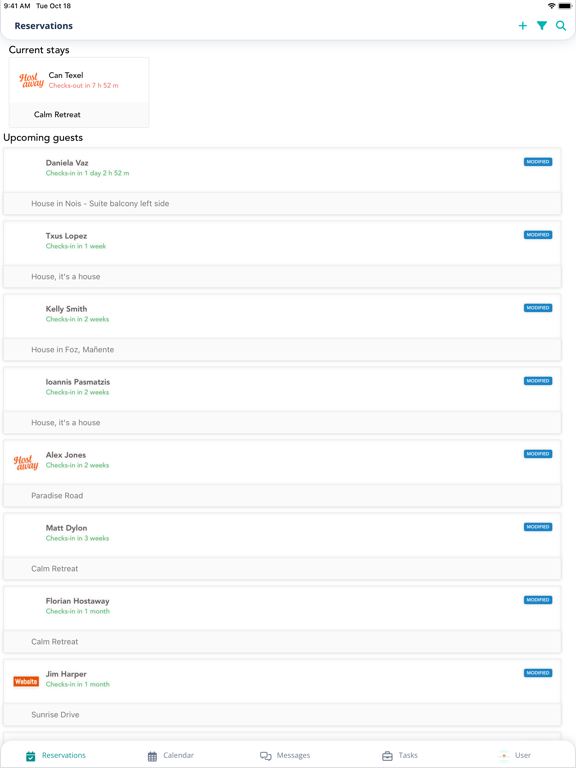Click 'Checks-in in 1 day 2 h 52 m'
The image size is (576, 768).
coord(87,173)
